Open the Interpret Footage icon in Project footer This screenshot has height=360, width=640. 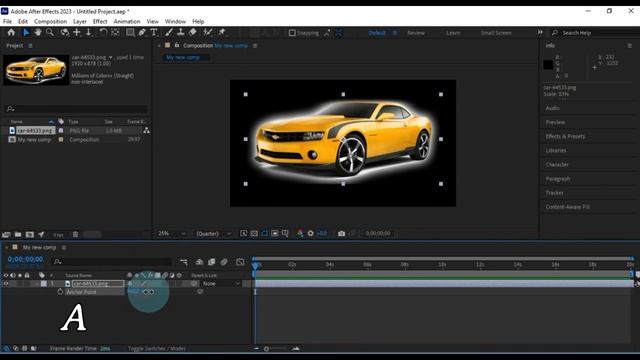[x=6, y=234]
